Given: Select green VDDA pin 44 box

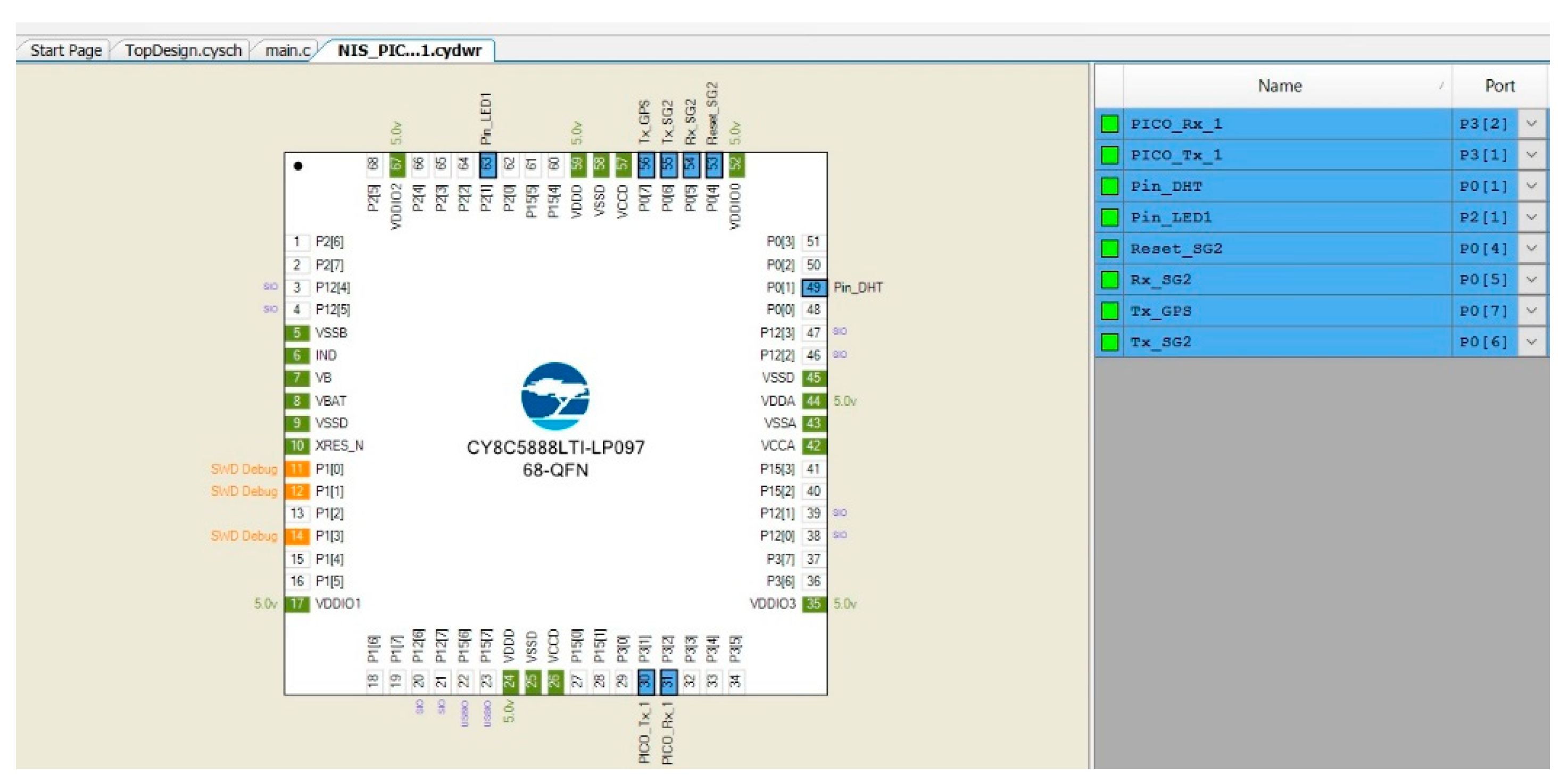Looking at the screenshot, I should pos(814,401).
